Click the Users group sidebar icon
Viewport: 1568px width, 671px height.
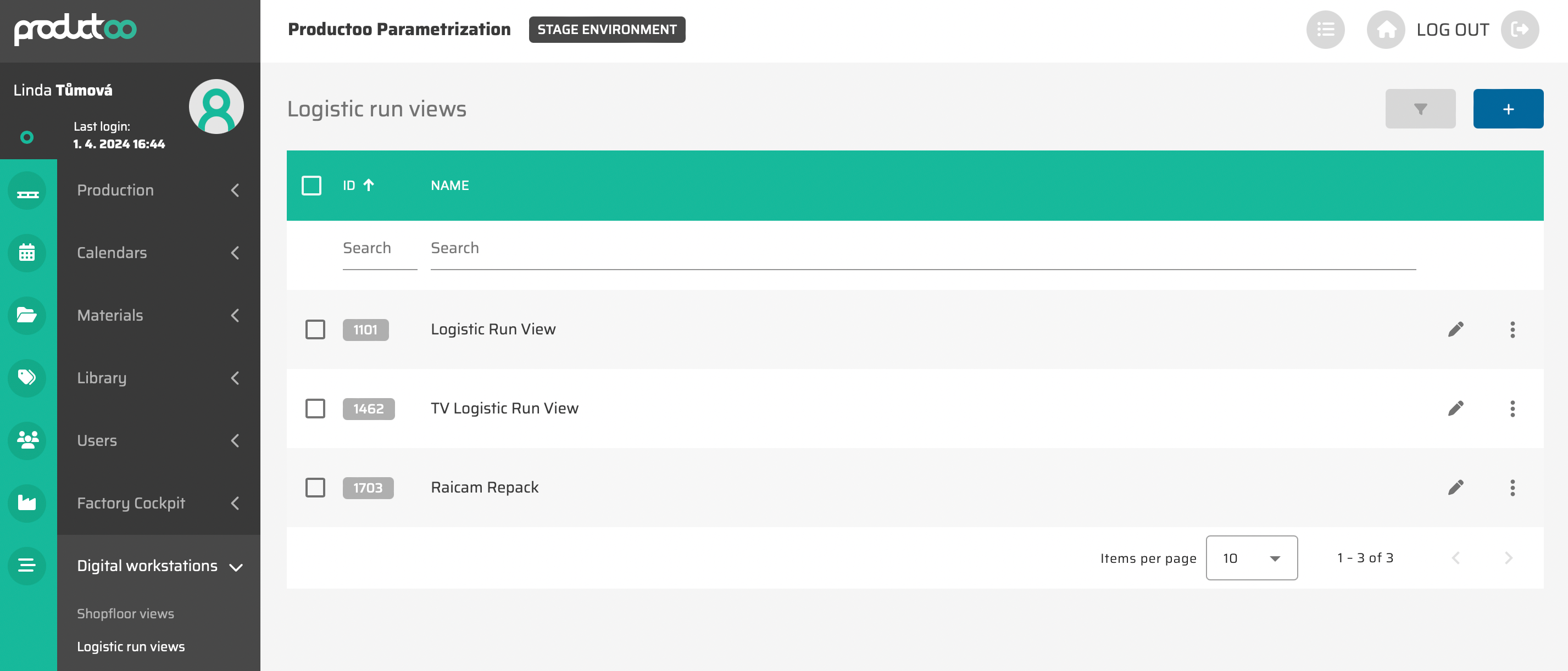tap(27, 440)
